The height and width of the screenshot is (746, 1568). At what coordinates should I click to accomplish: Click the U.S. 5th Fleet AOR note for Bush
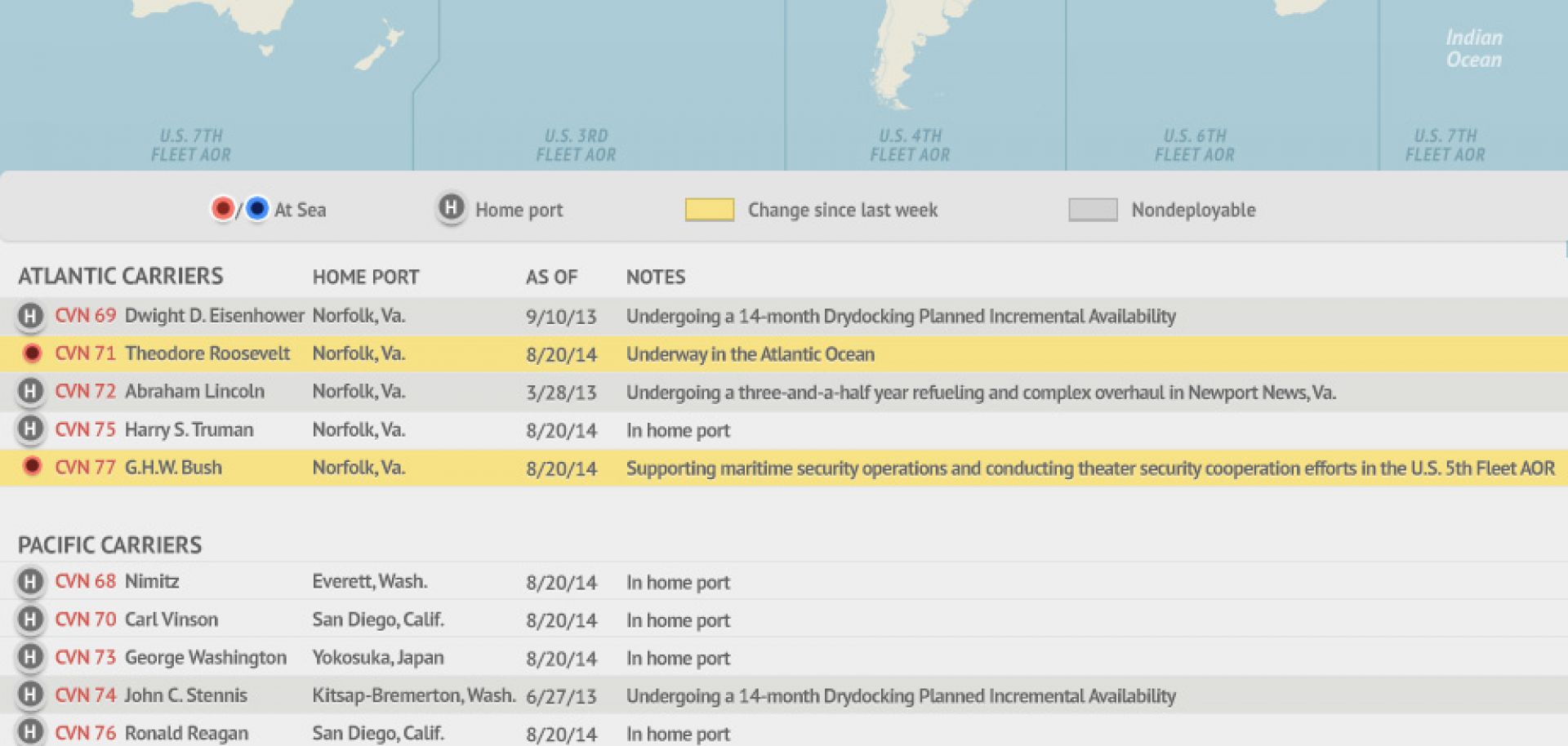[x=1090, y=468]
